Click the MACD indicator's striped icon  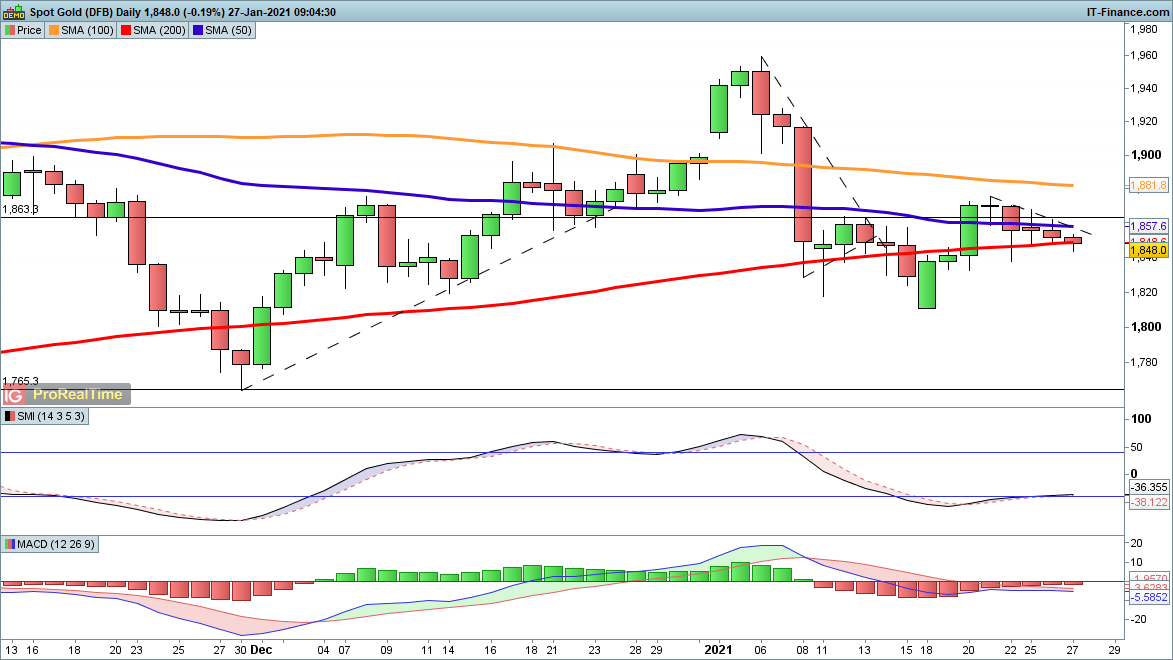click(x=9, y=544)
